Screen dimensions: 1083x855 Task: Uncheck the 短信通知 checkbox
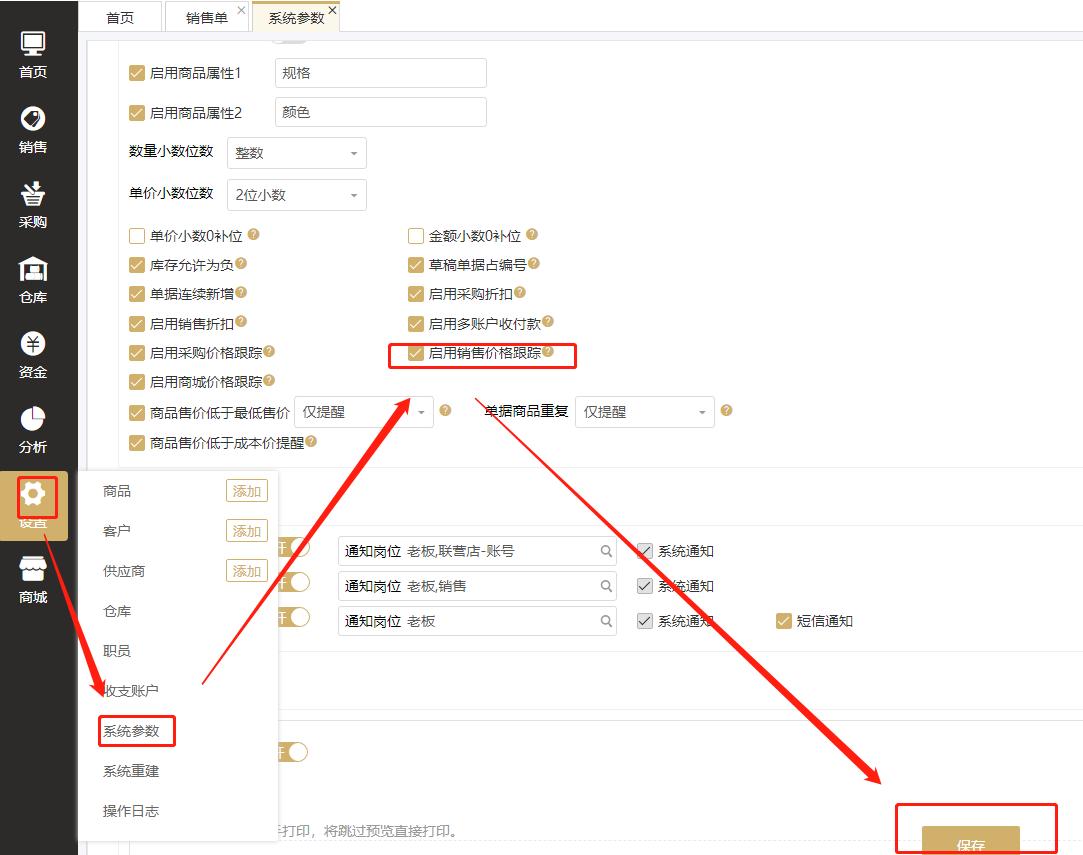pyautogui.click(x=783, y=620)
